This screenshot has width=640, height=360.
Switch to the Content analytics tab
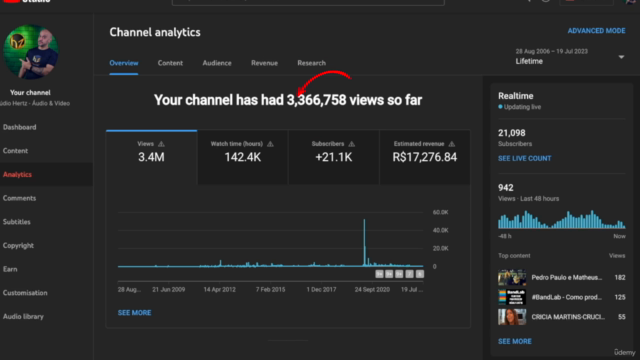point(170,63)
